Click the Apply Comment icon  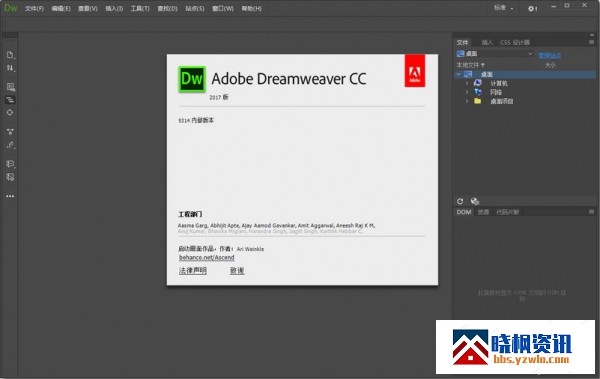pyautogui.click(x=10, y=164)
